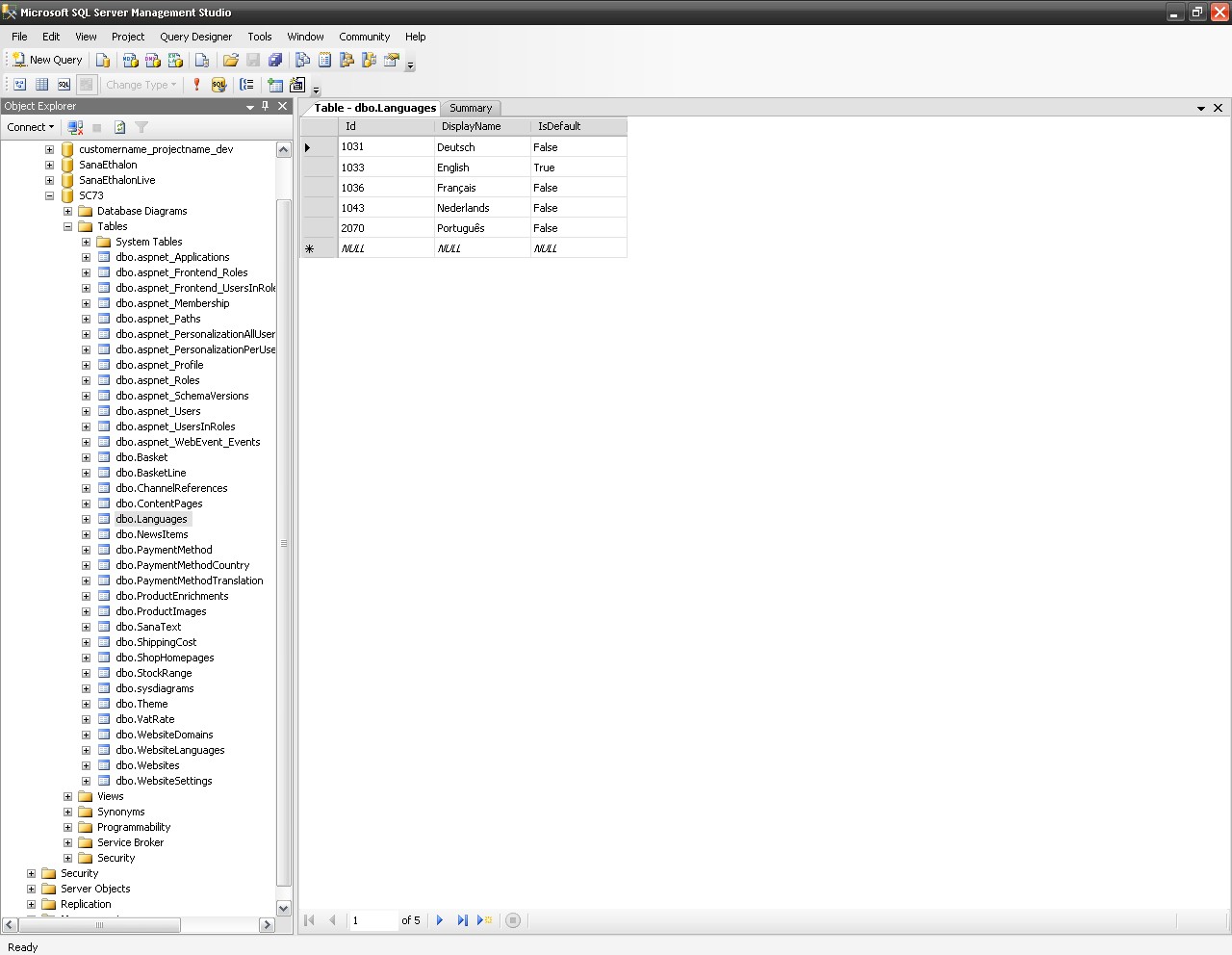This screenshot has width=1232, height=955.
Task: Click the Id column header
Action: tap(386, 126)
